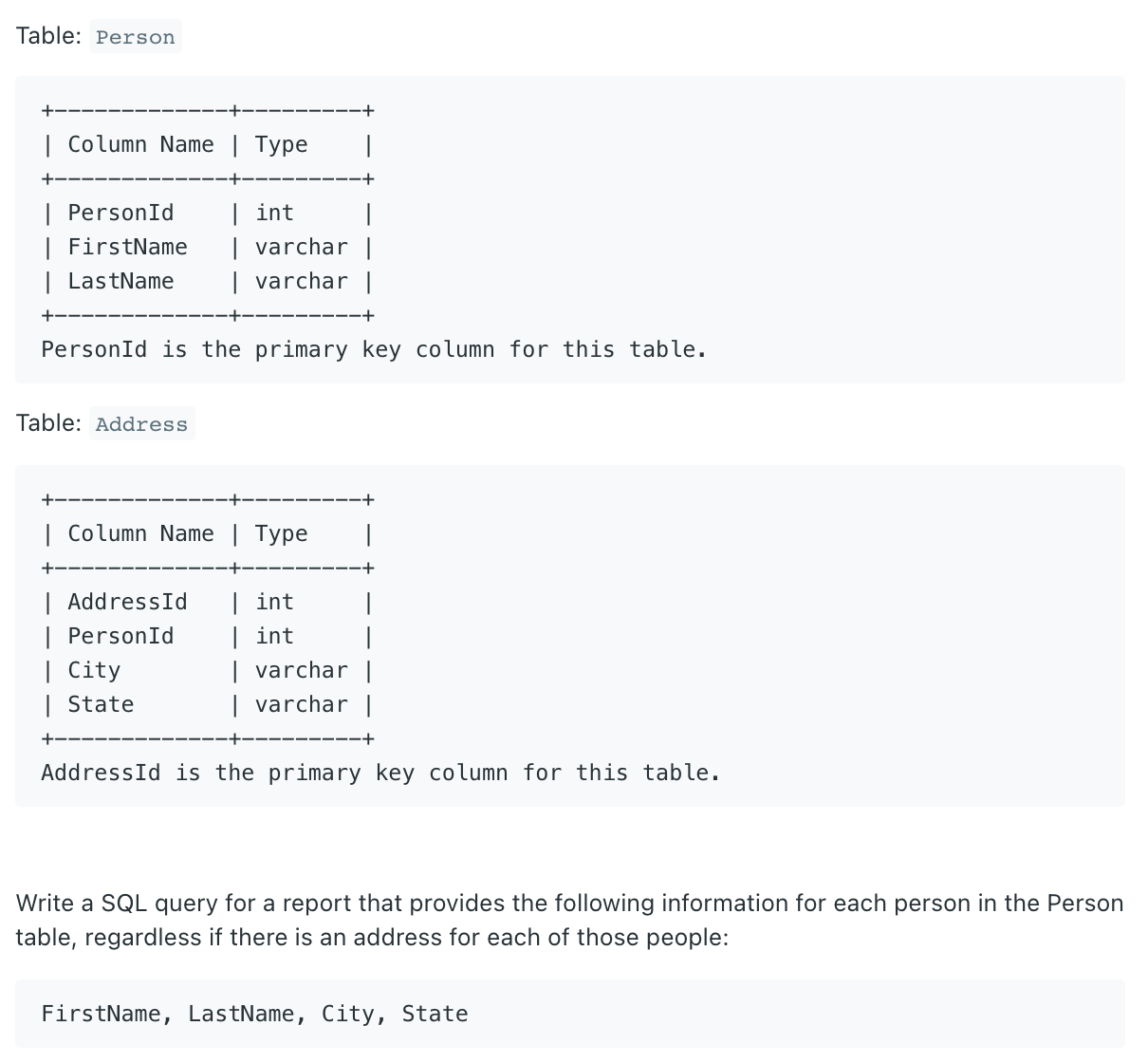
Task: Click the PersonId row in Address table
Action: pos(120,637)
